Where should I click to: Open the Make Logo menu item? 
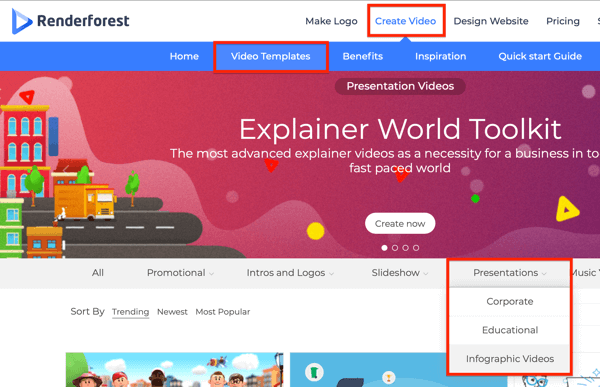[331, 21]
